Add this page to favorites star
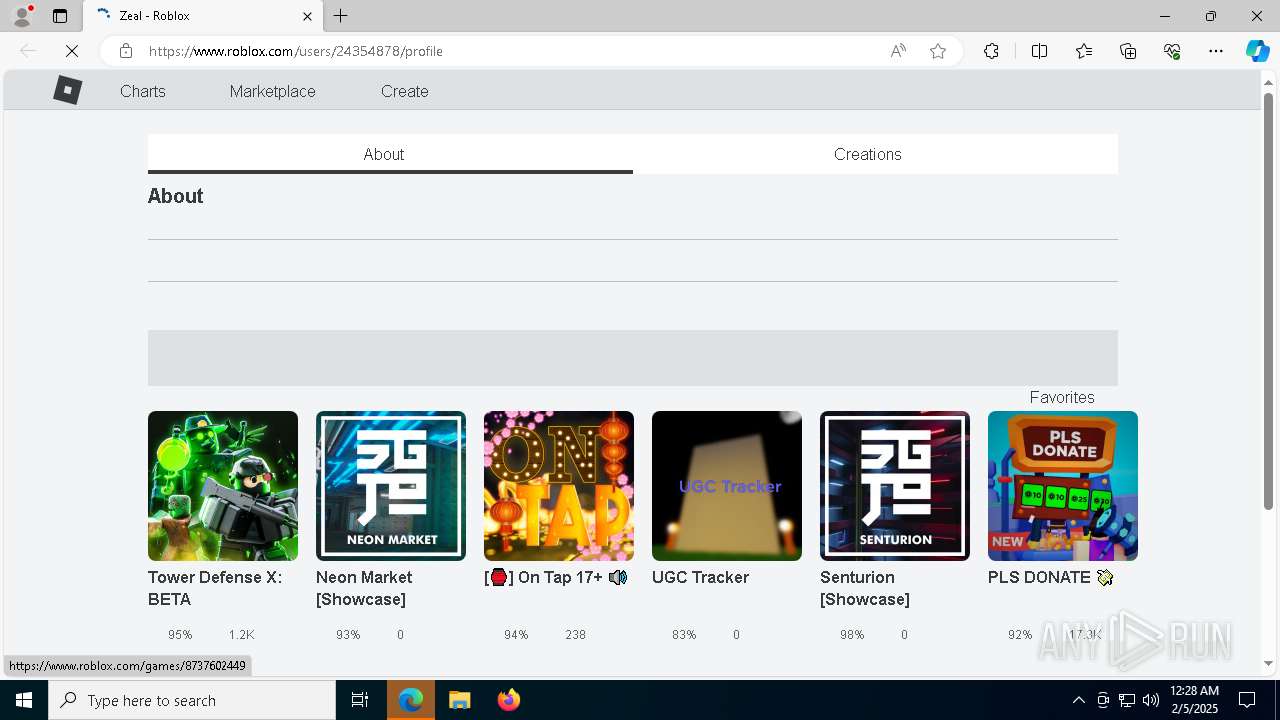Screen dimensions: 1280x720 click(938, 51)
